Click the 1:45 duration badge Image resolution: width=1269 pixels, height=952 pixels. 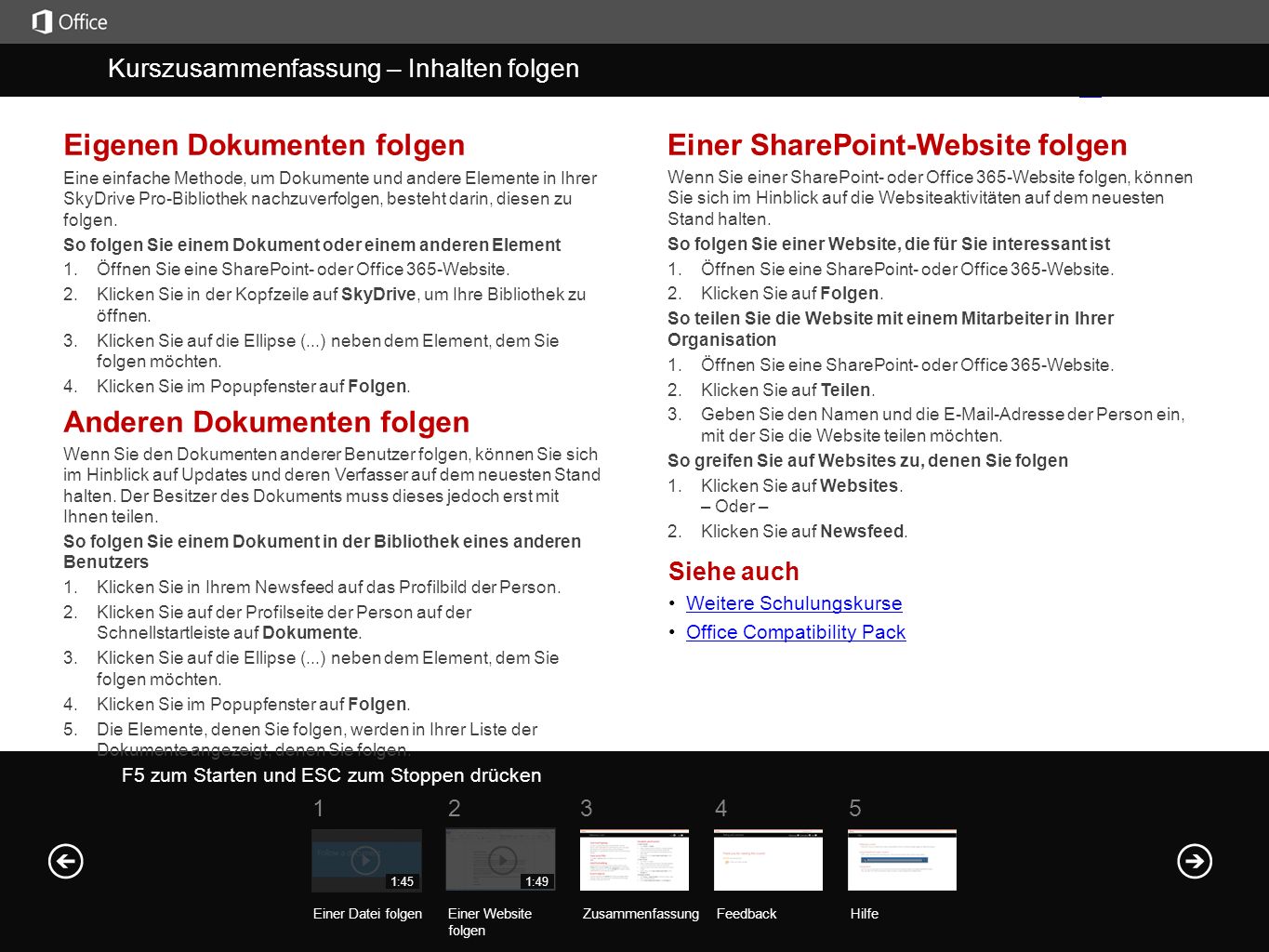[x=403, y=881]
